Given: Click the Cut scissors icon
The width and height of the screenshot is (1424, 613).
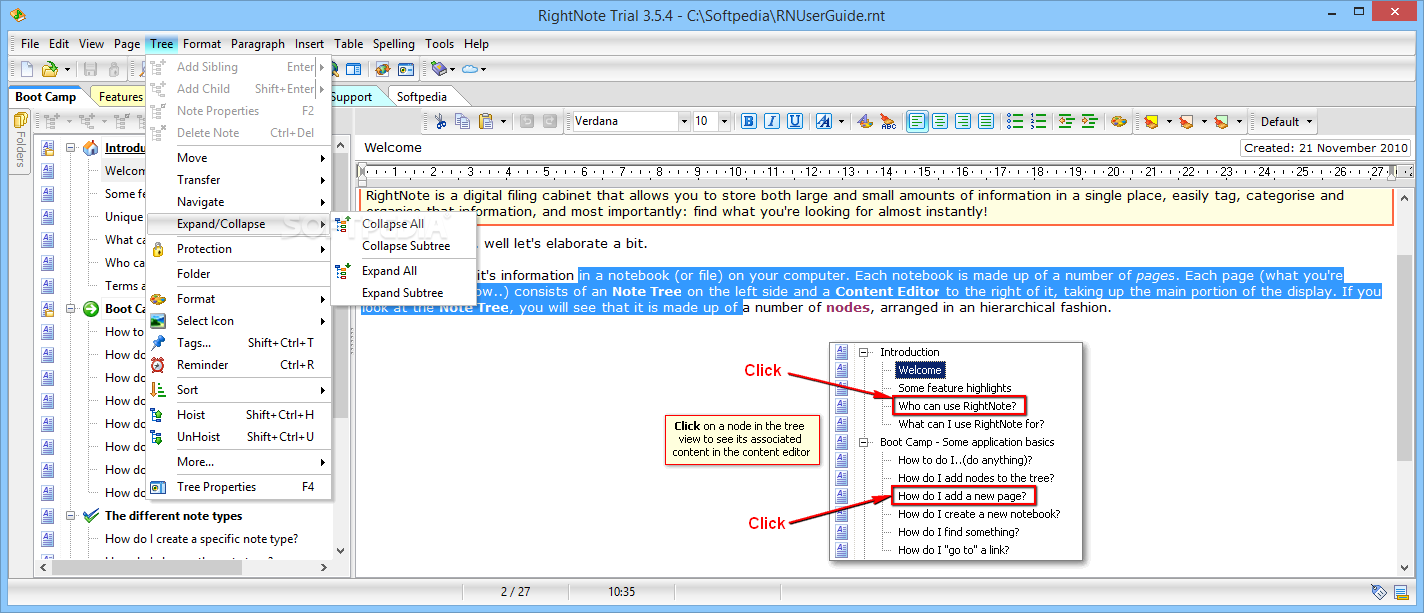Looking at the screenshot, I should pos(440,121).
